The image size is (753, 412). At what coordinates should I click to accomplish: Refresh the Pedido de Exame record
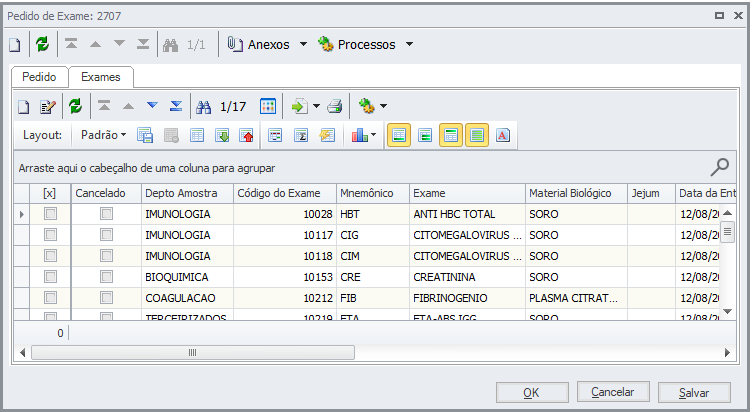(43, 44)
